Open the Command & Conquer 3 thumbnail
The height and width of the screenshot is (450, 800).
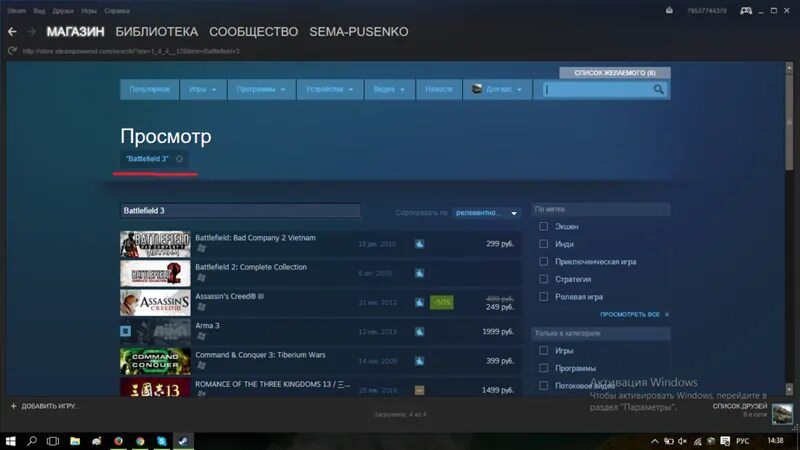[155, 361]
